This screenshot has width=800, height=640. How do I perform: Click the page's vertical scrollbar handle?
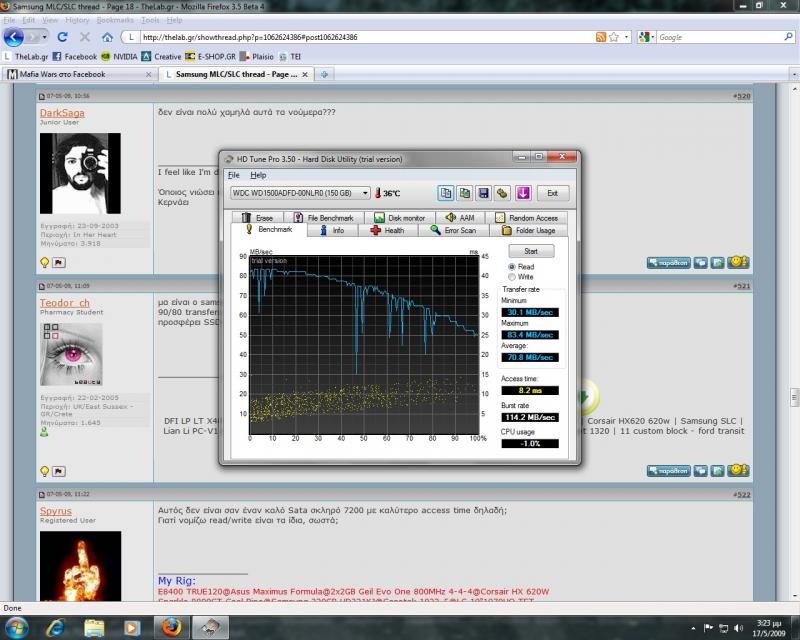794,397
